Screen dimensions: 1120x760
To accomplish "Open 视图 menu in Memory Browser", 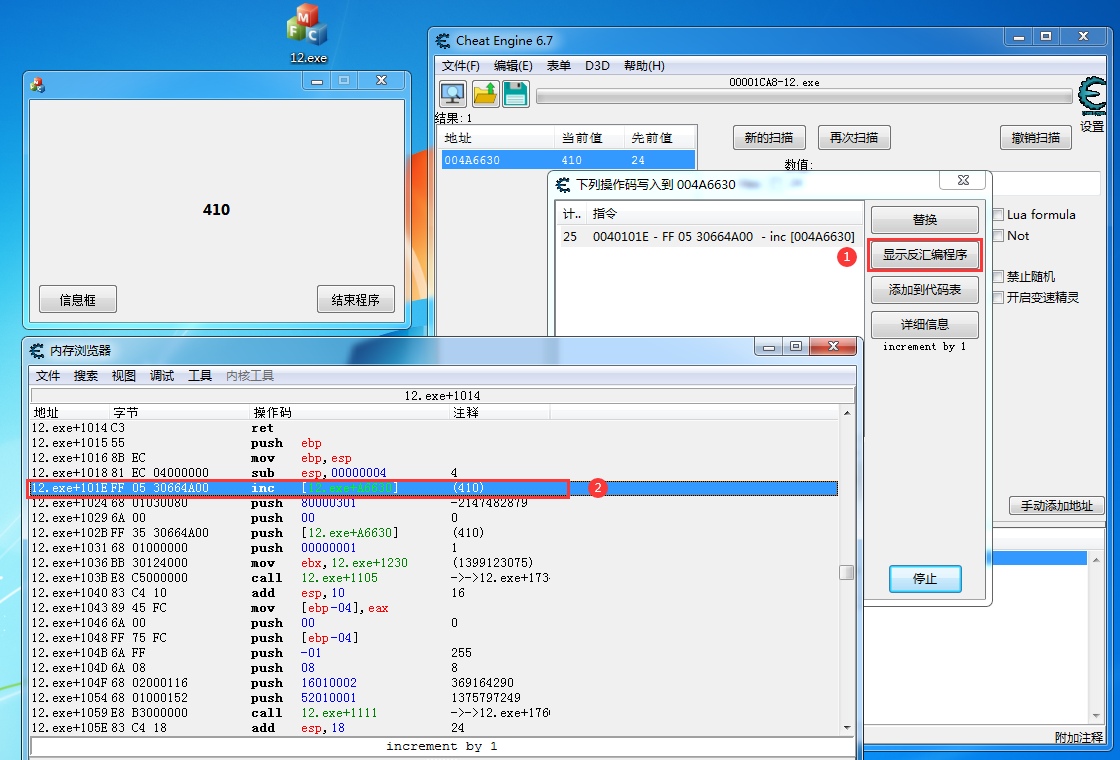I will tap(124, 376).
